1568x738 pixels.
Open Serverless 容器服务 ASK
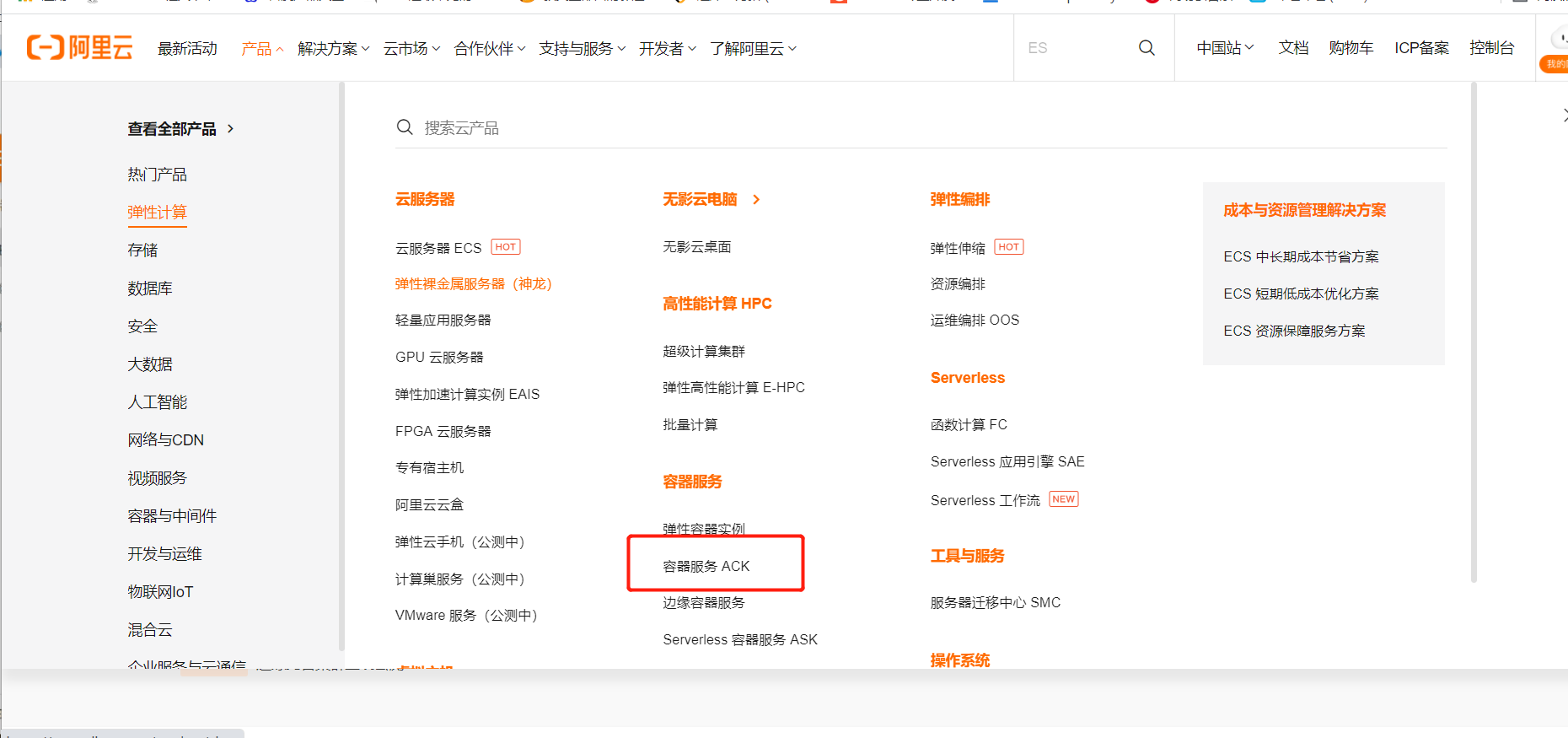coord(740,640)
